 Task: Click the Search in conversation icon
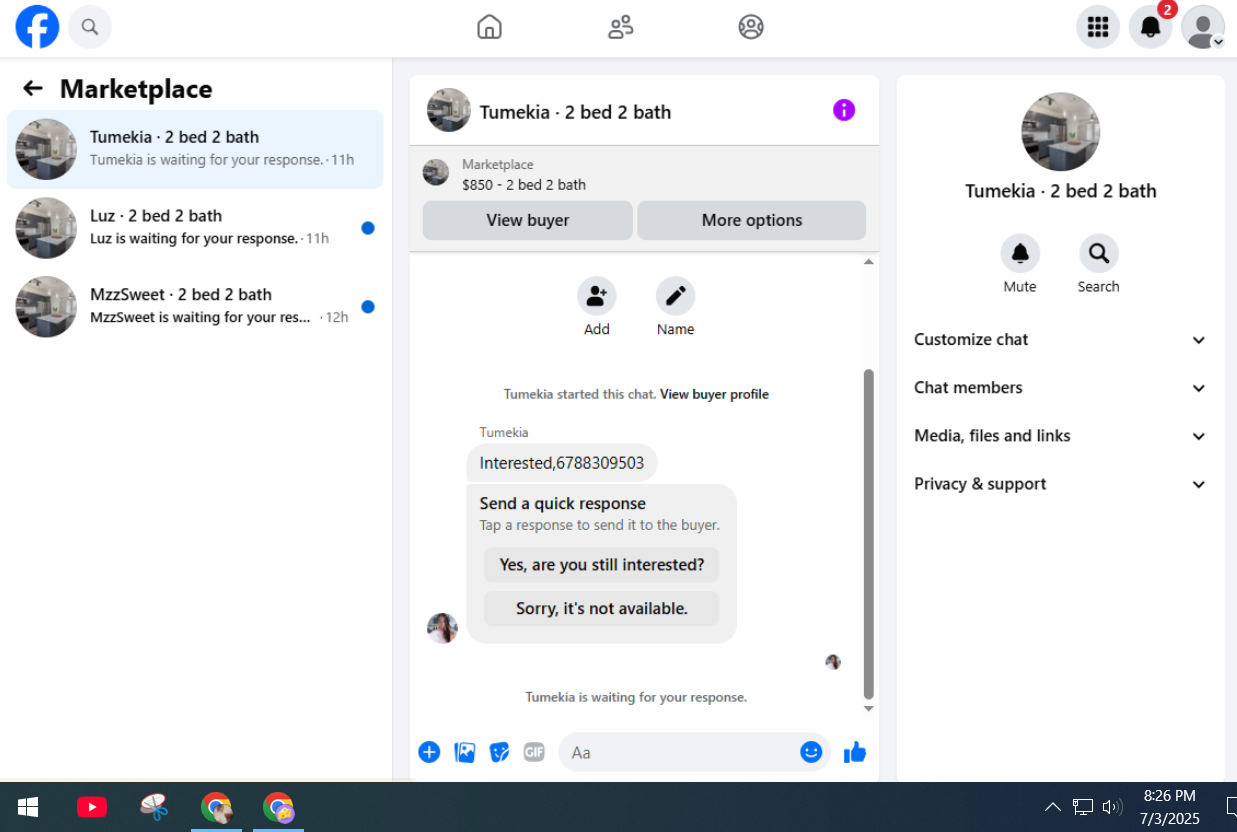pos(1099,254)
